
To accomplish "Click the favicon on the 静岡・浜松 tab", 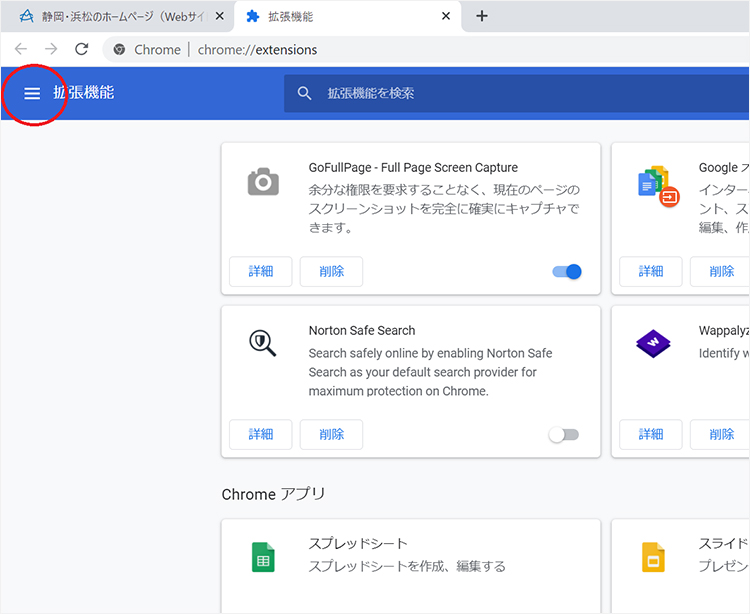I will click(26, 16).
